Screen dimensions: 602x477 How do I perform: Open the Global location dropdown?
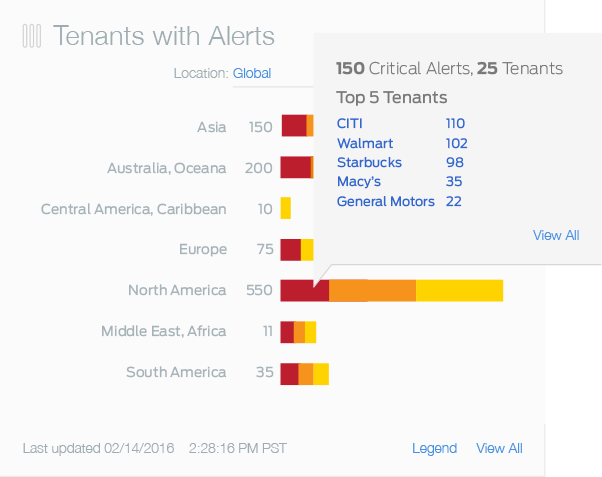coord(252,73)
